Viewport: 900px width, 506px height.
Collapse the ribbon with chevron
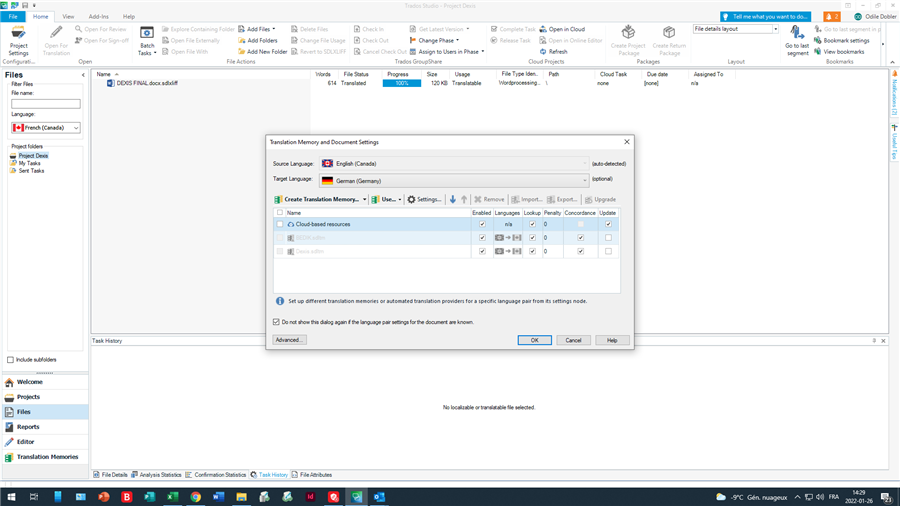[892, 62]
